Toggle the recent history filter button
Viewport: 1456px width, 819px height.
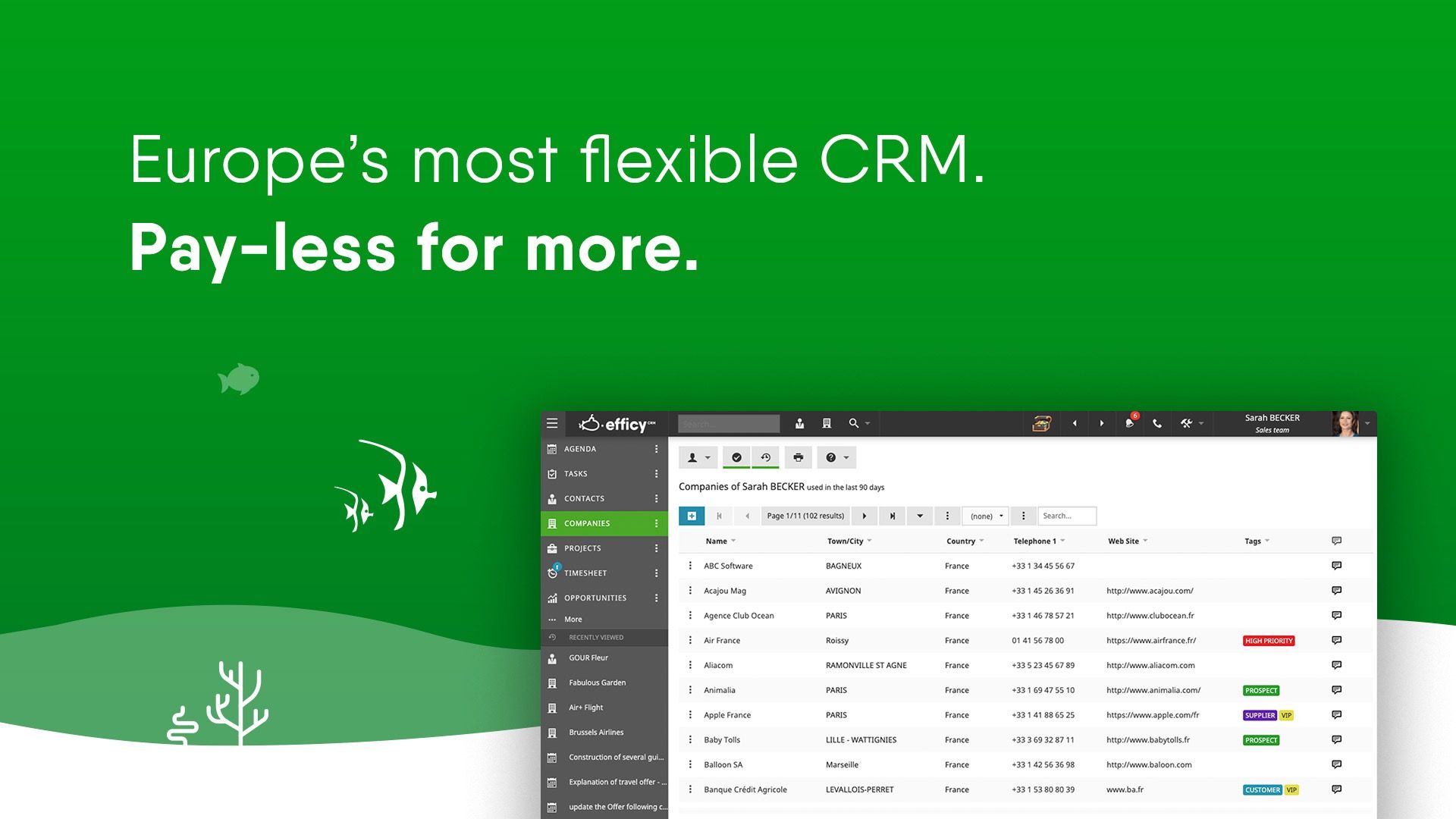[765, 457]
